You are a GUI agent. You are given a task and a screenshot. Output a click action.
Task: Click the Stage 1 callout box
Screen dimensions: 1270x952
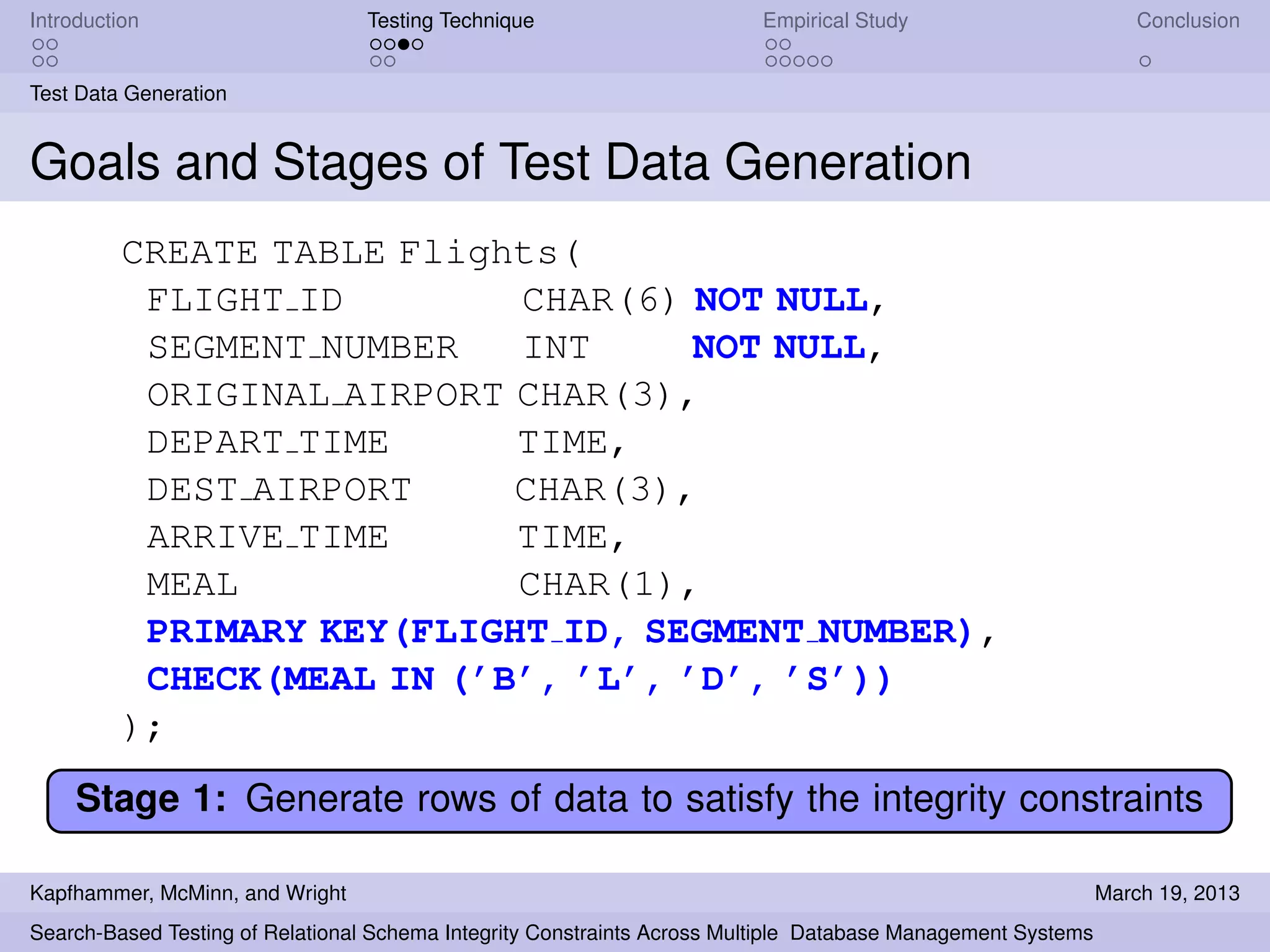pos(639,801)
